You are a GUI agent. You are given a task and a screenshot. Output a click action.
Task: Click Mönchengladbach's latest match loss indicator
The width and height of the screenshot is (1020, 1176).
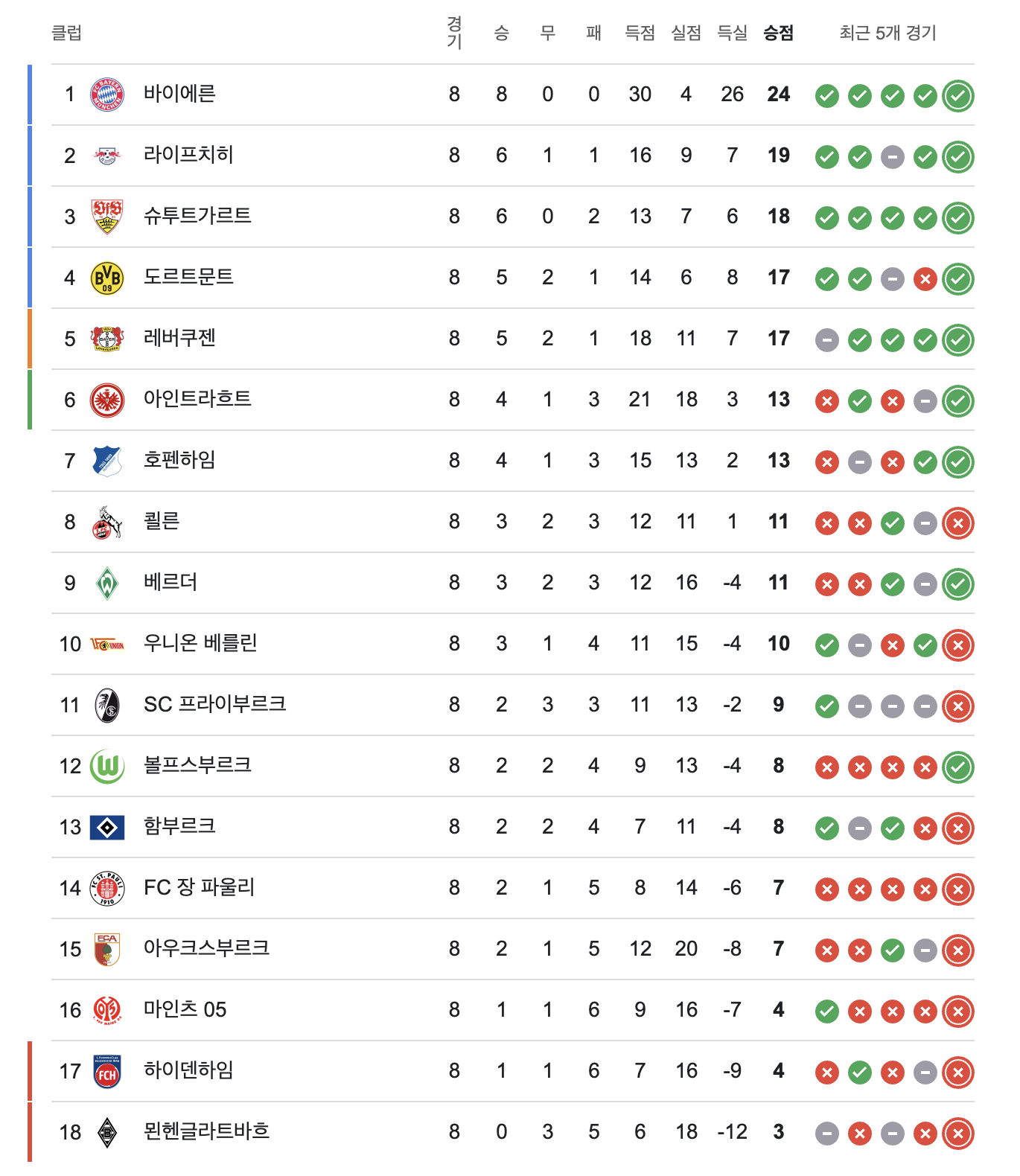pos(957,1133)
